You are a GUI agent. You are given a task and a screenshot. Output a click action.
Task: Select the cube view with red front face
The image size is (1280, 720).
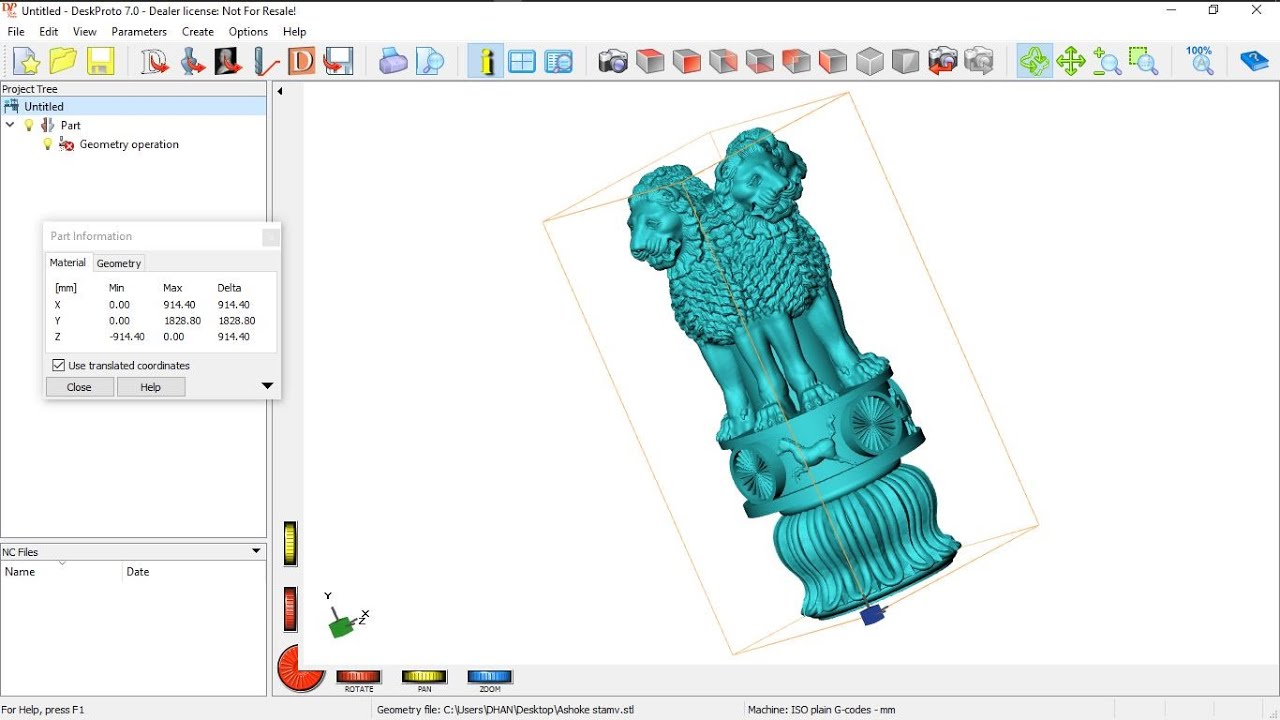[x=686, y=62]
